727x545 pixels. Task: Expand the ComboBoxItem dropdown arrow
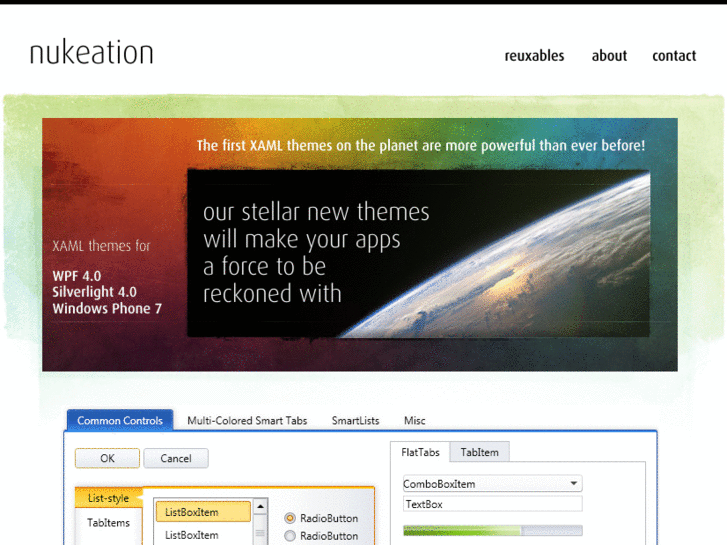pos(573,484)
